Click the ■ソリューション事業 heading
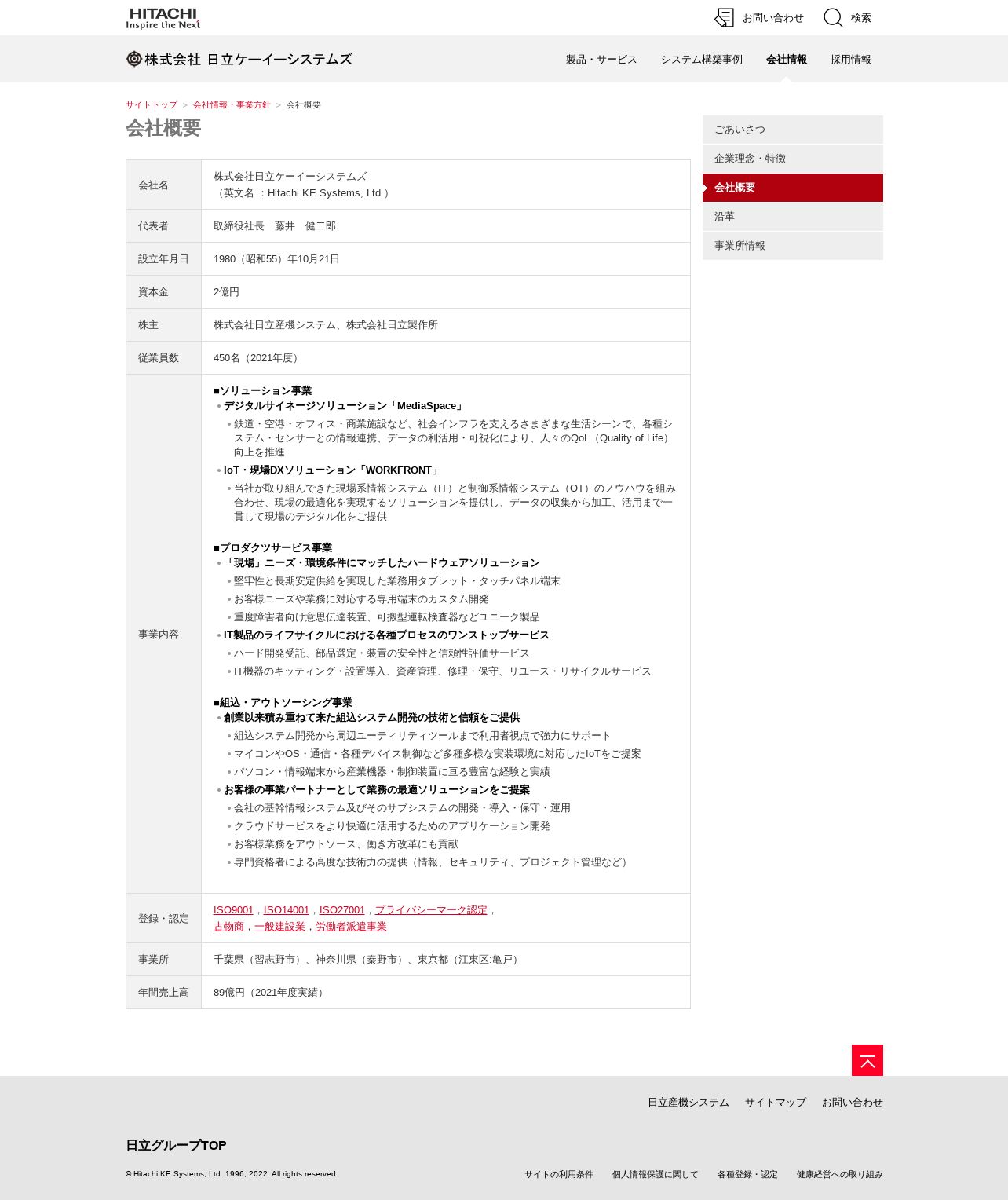The height and width of the screenshot is (1200, 1008). click(262, 391)
